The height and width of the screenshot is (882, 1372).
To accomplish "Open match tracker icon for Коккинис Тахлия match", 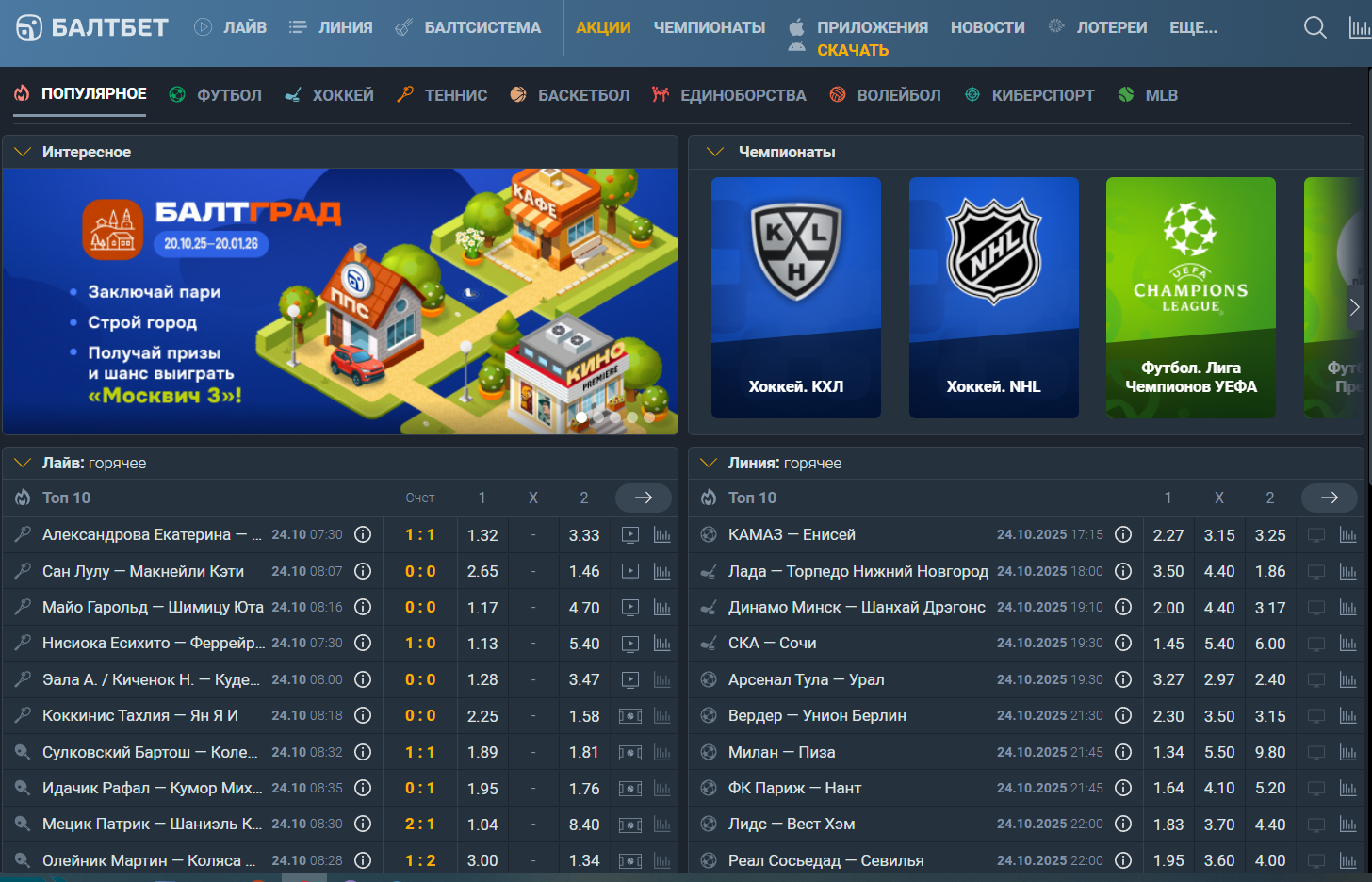I will 629,716.
